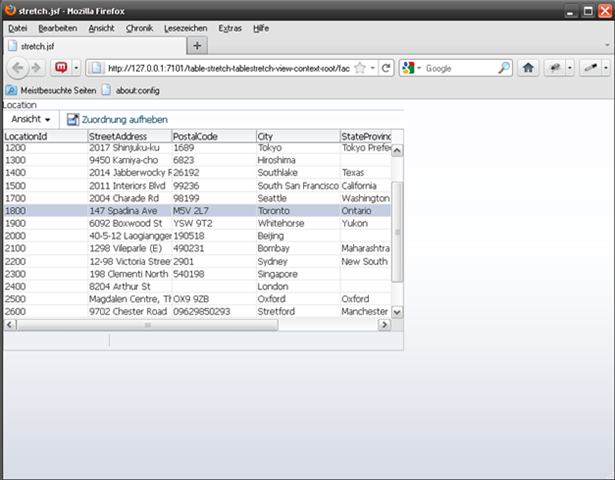Click table vertical scroll up arrow
The width and height of the screenshot is (615, 480).
(x=397, y=151)
